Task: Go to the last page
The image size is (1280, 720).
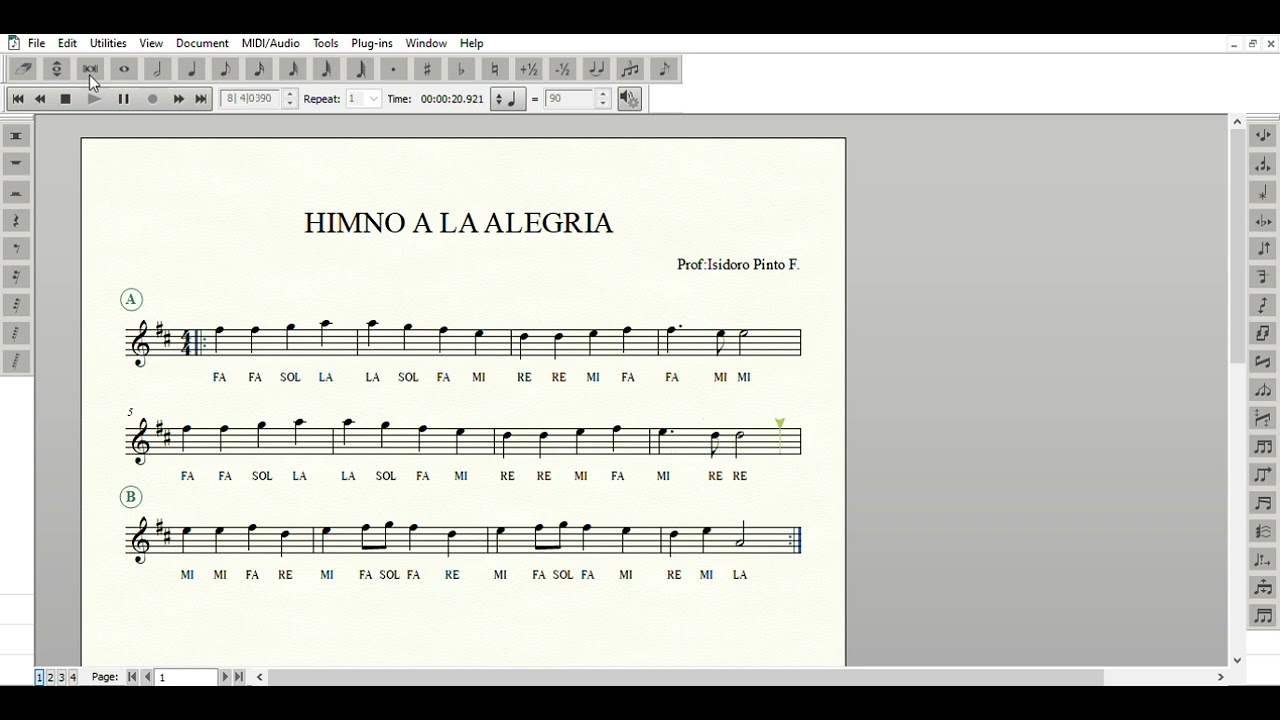Action: [239, 677]
